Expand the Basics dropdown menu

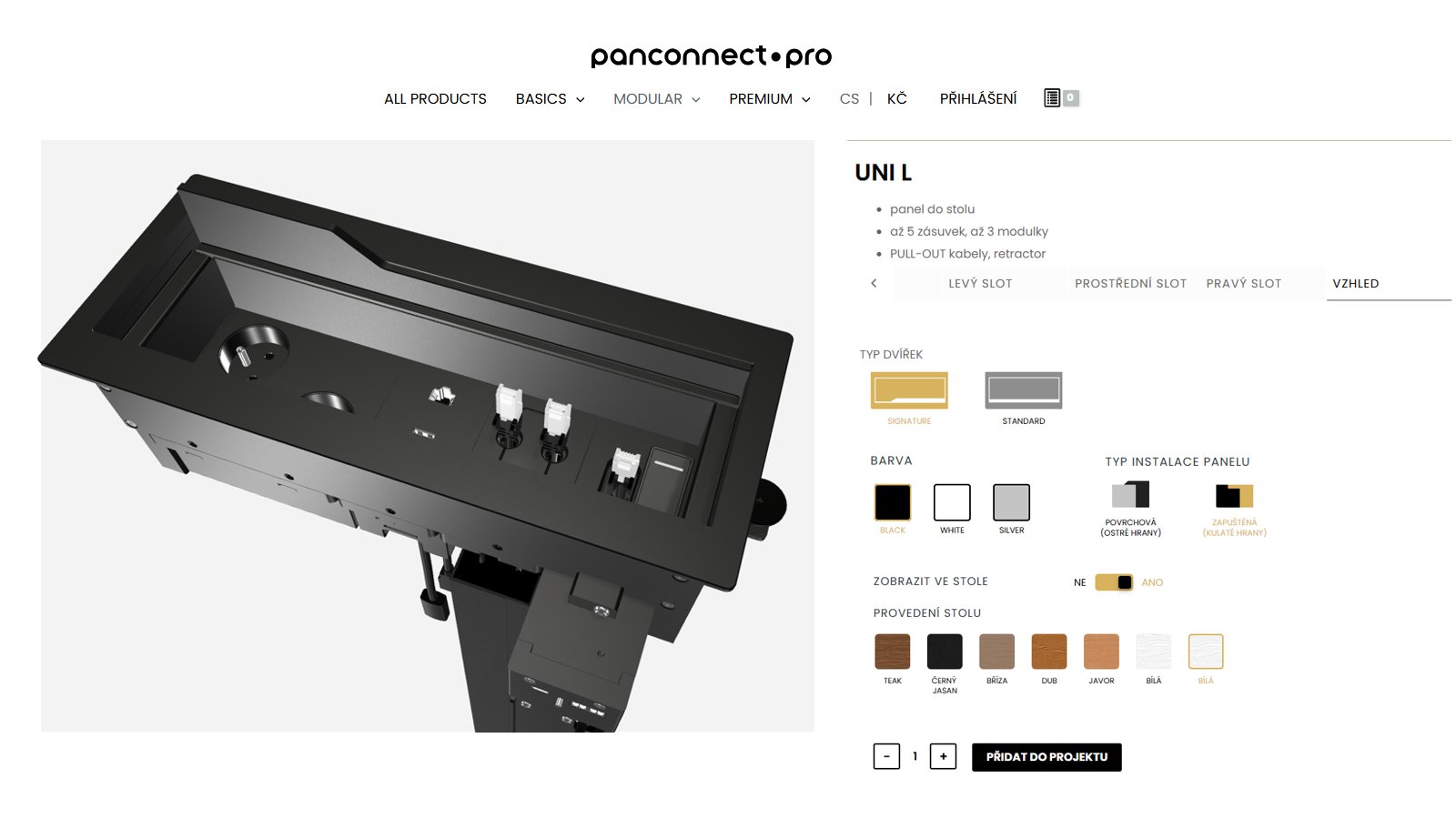click(550, 99)
